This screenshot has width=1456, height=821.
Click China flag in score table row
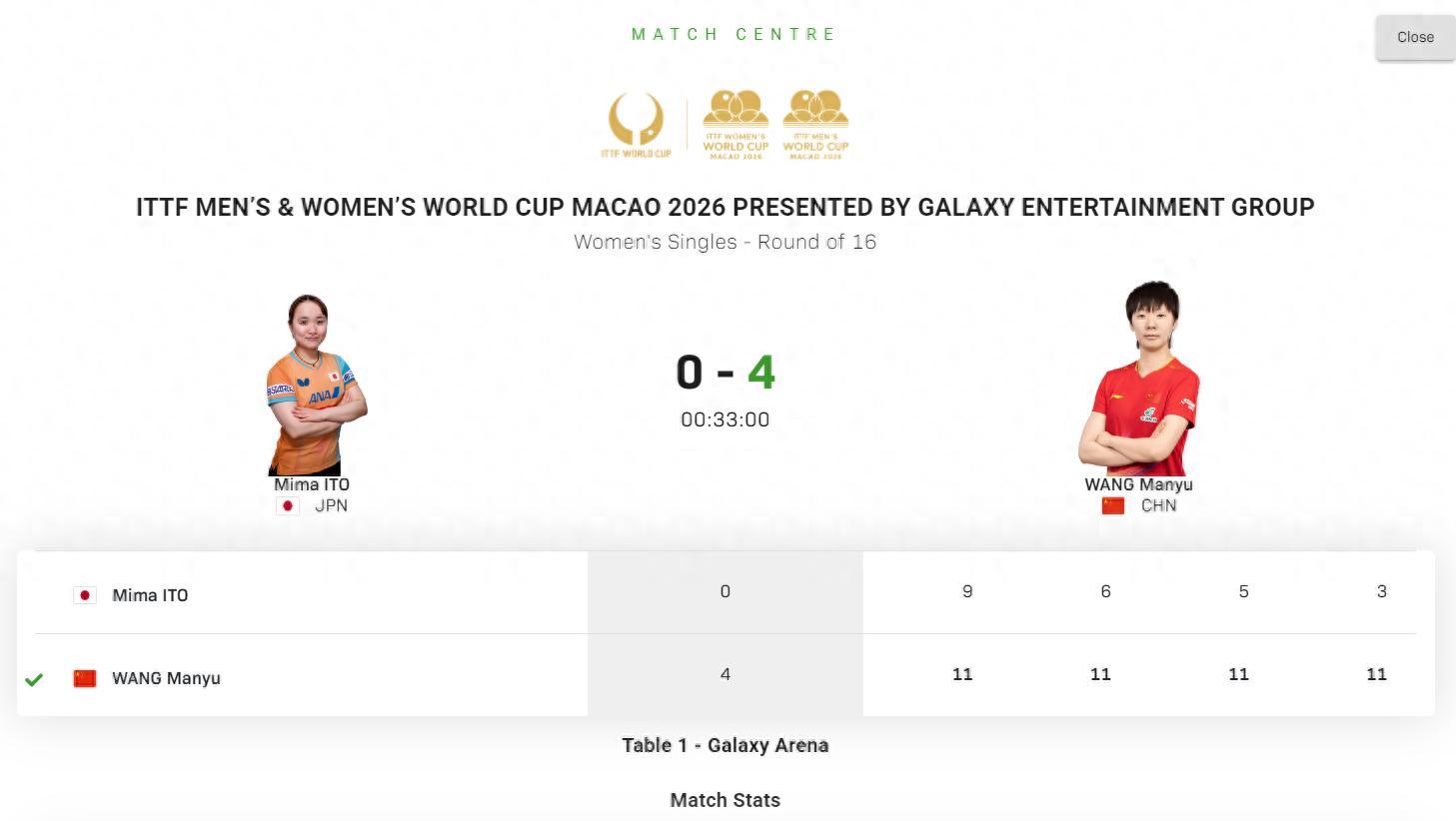click(x=85, y=679)
